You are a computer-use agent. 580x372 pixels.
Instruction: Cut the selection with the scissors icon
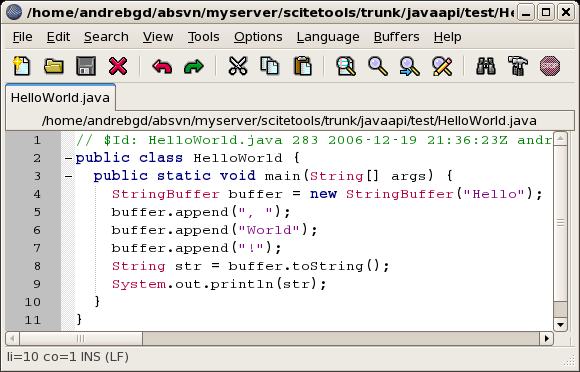237,67
